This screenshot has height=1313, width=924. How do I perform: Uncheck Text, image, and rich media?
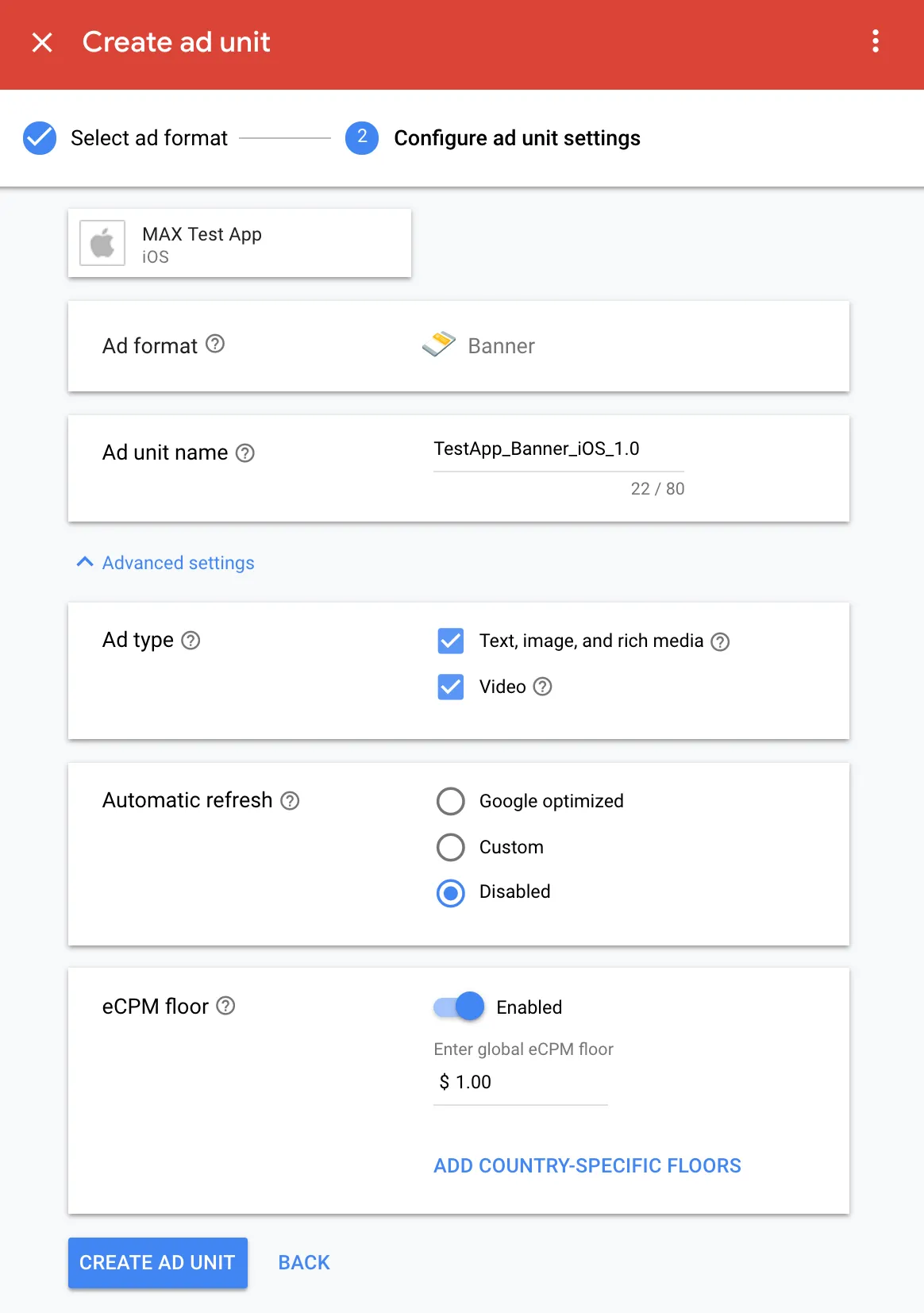coord(450,641)
